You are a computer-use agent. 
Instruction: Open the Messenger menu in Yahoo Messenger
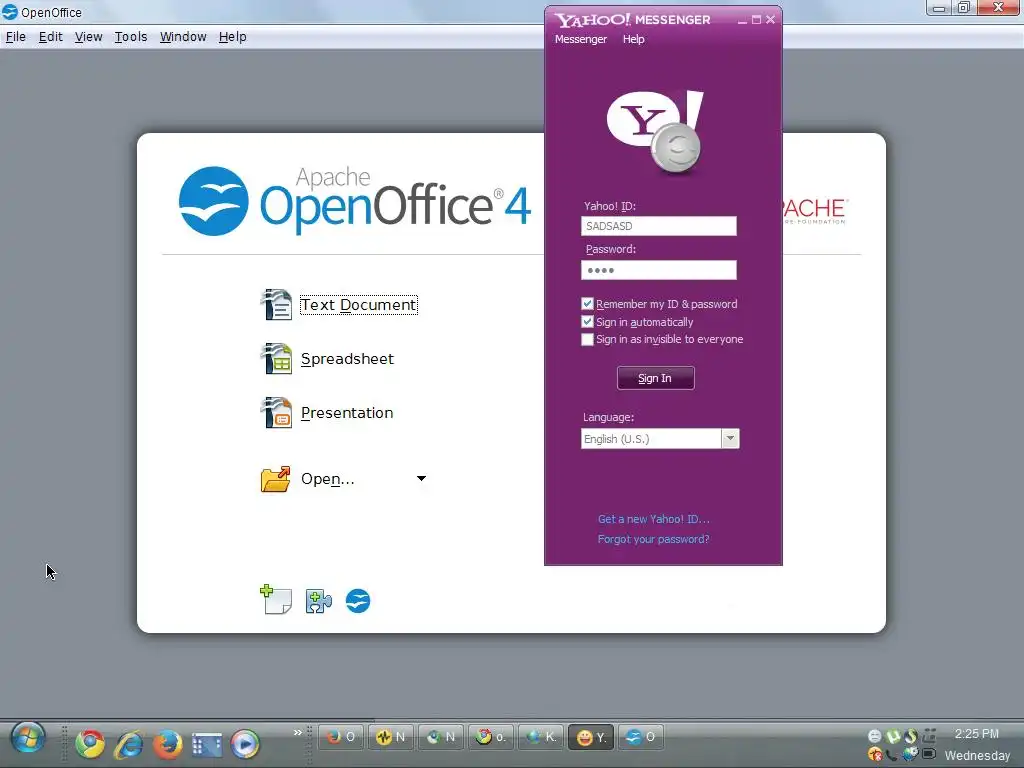(x=581, y=39)
